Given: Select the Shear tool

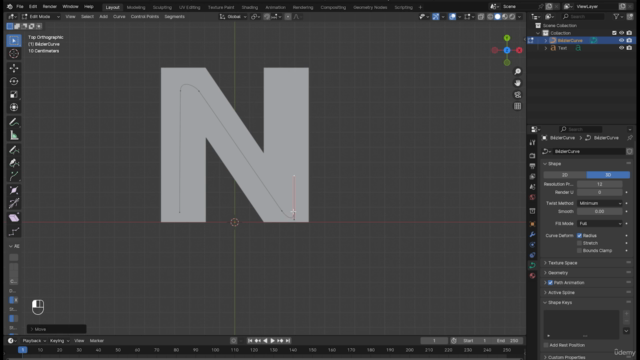Looking at the screenshot, I should point(14,218).
